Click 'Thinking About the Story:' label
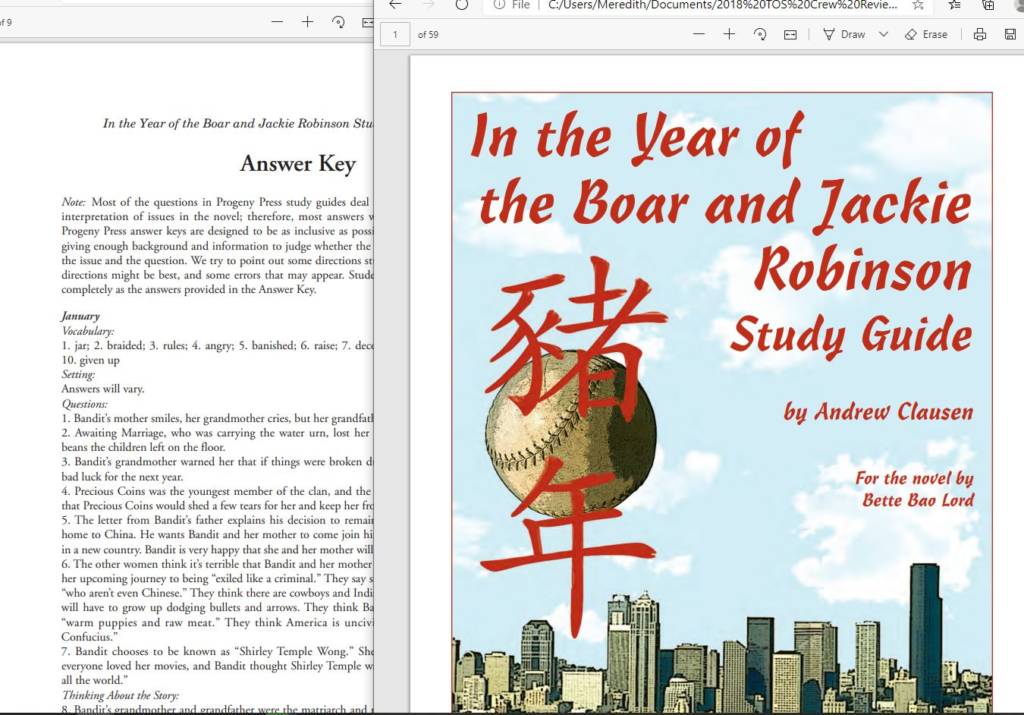 [x=120, y=695]
